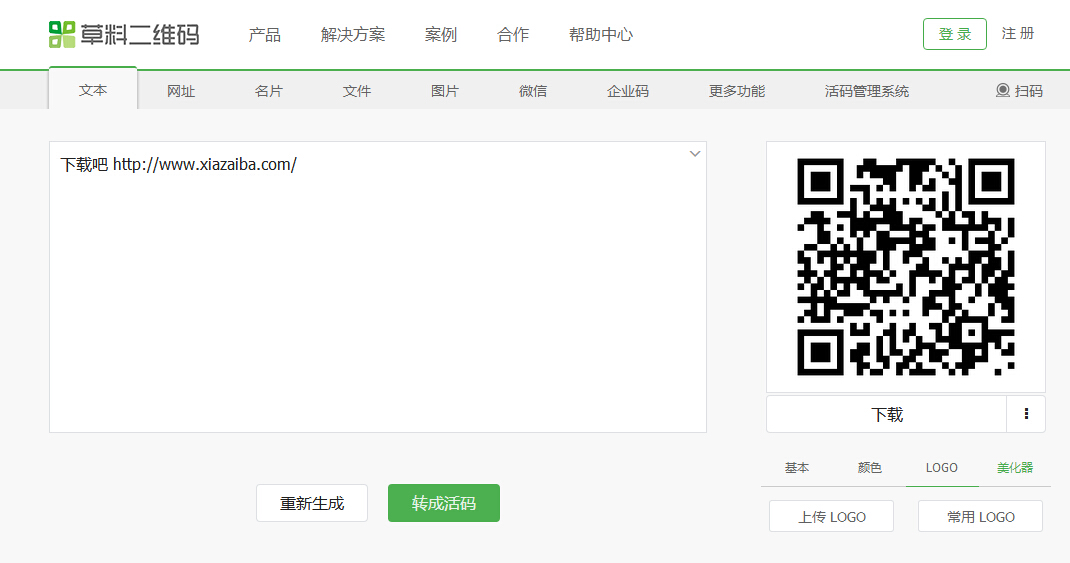
Task: Switch to the 图片 tab
Action: pyautogui.click(x=445, y=91)
